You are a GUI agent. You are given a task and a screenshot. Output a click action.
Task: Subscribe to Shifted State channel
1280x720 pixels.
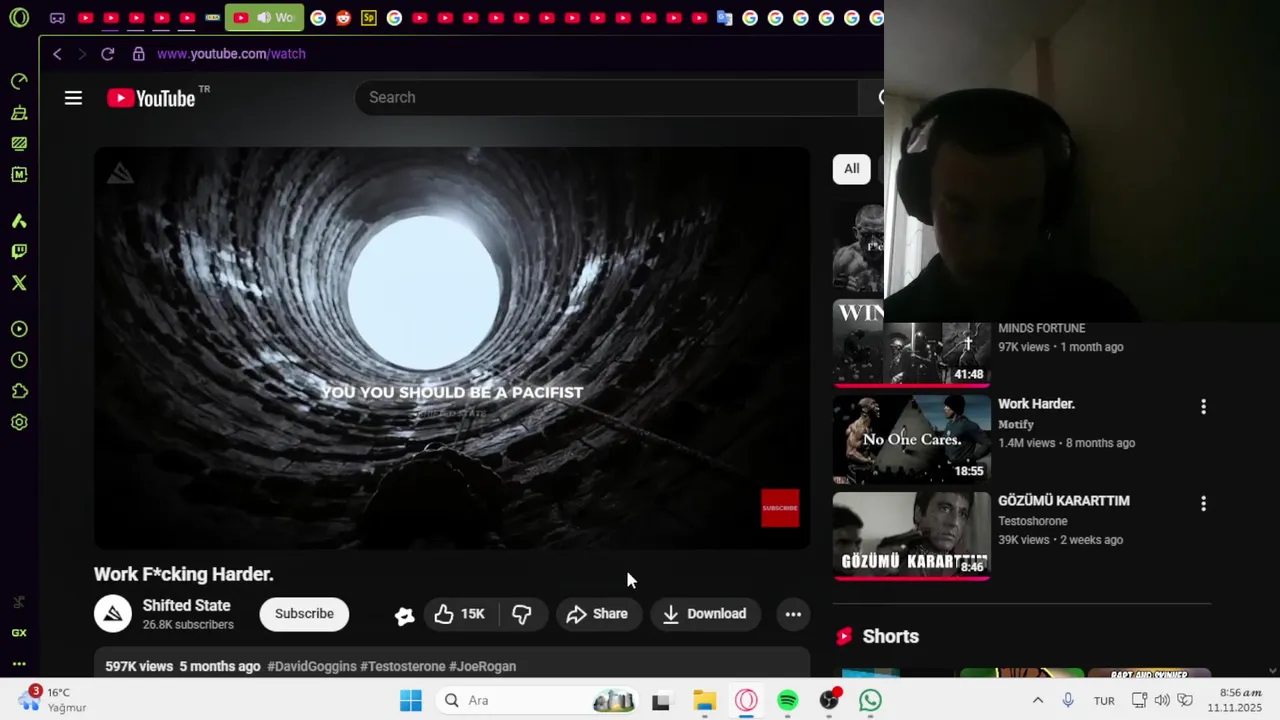tap(304, 614)
